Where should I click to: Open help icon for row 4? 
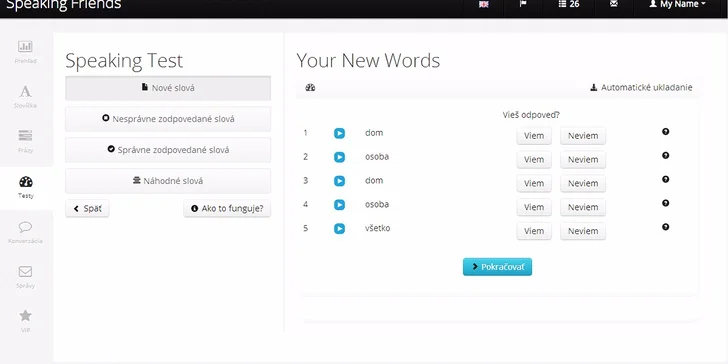[665, 203]
